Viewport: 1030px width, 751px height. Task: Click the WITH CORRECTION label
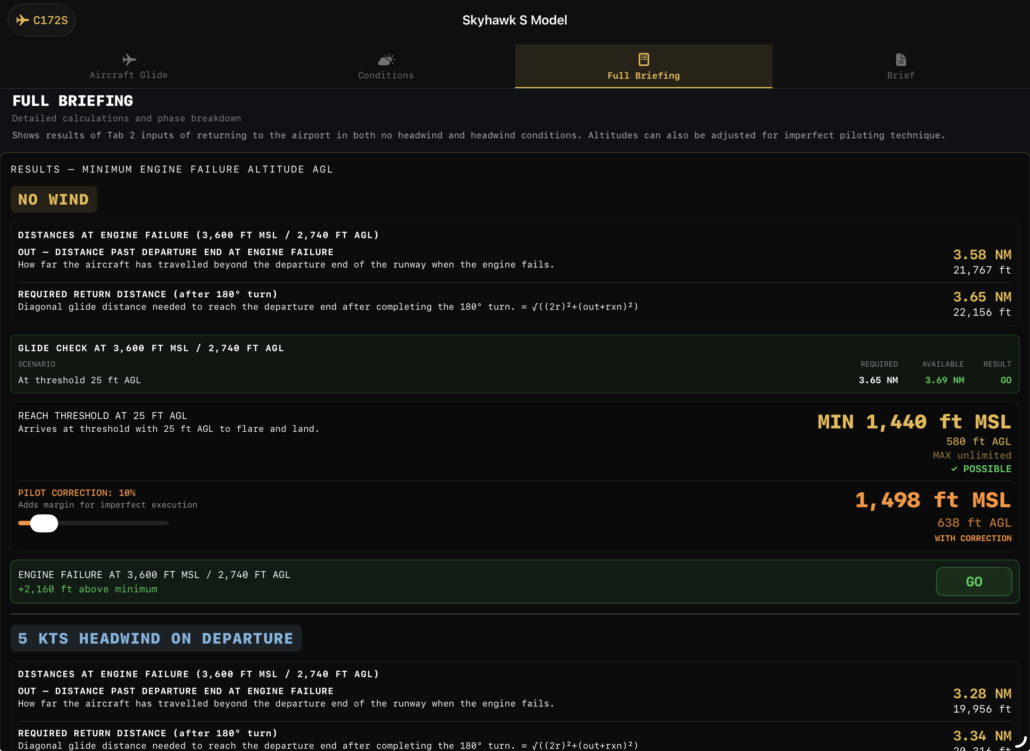(973, 538)
